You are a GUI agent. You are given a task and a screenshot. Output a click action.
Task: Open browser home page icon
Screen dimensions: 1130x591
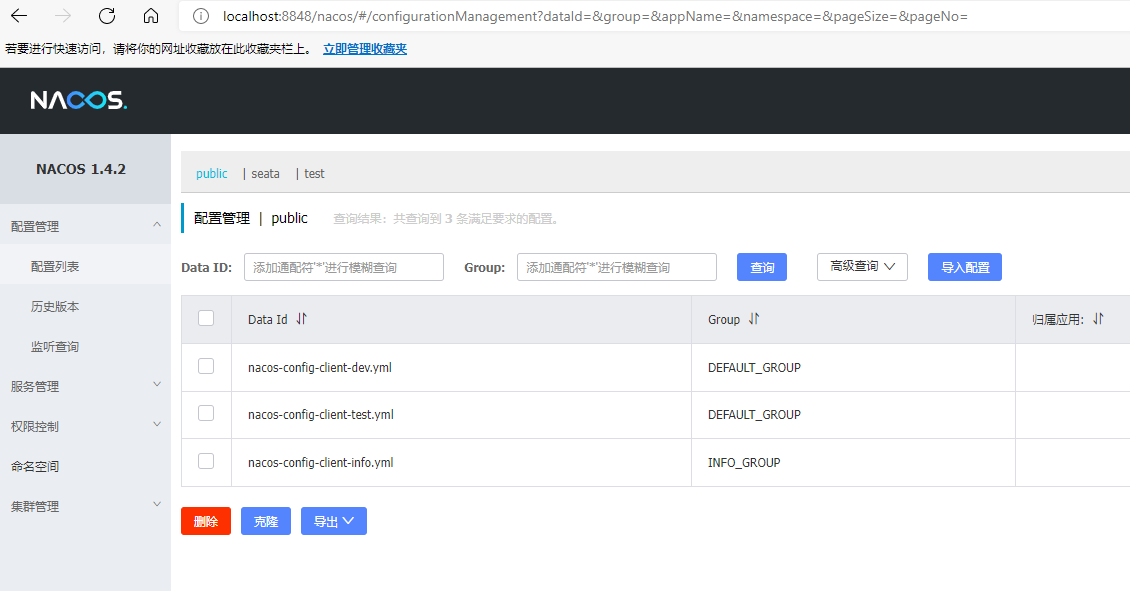click(151, 16)
